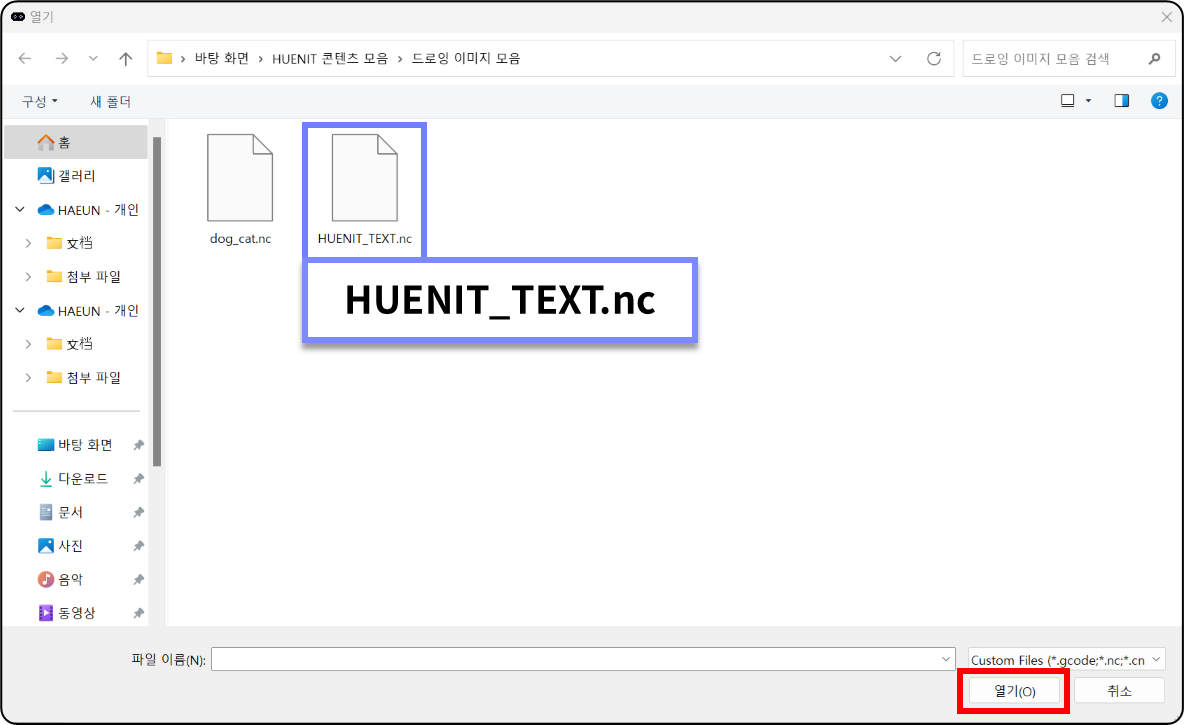Refresh the current folder view

point(934,59)
